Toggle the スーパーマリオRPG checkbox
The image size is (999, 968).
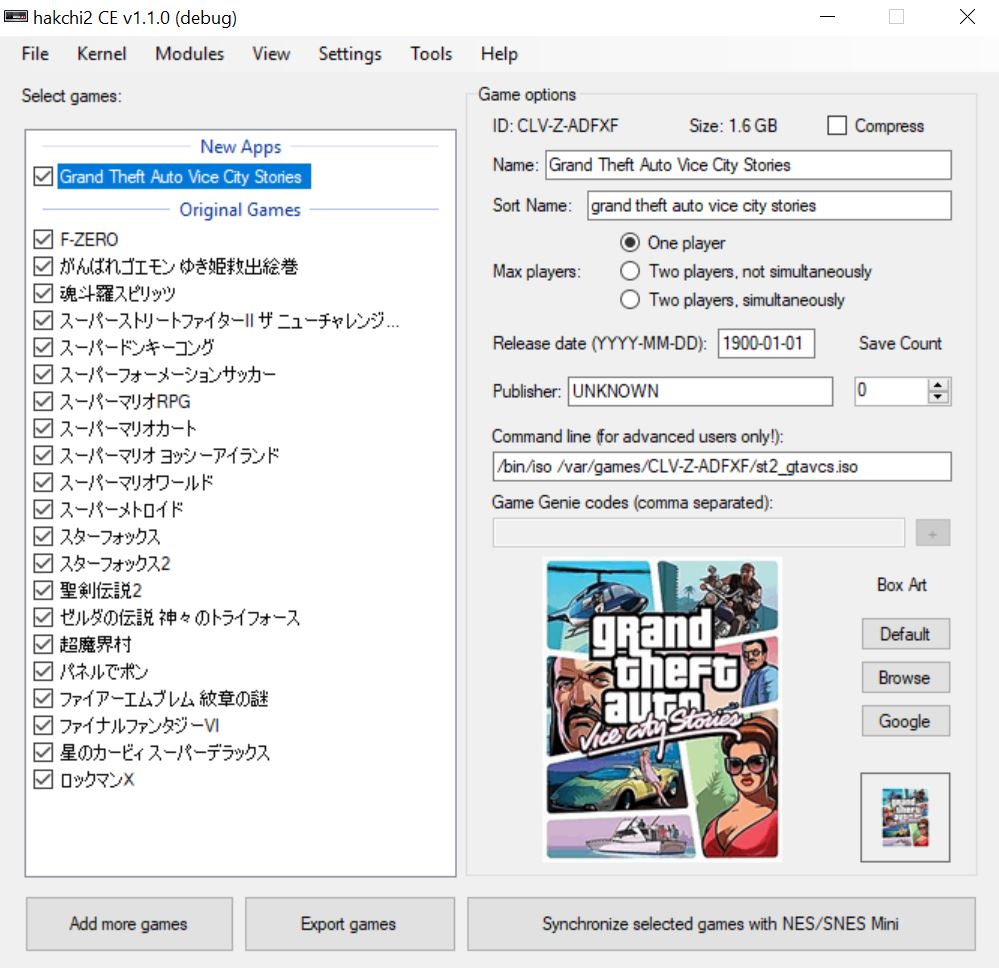[43, 401]
